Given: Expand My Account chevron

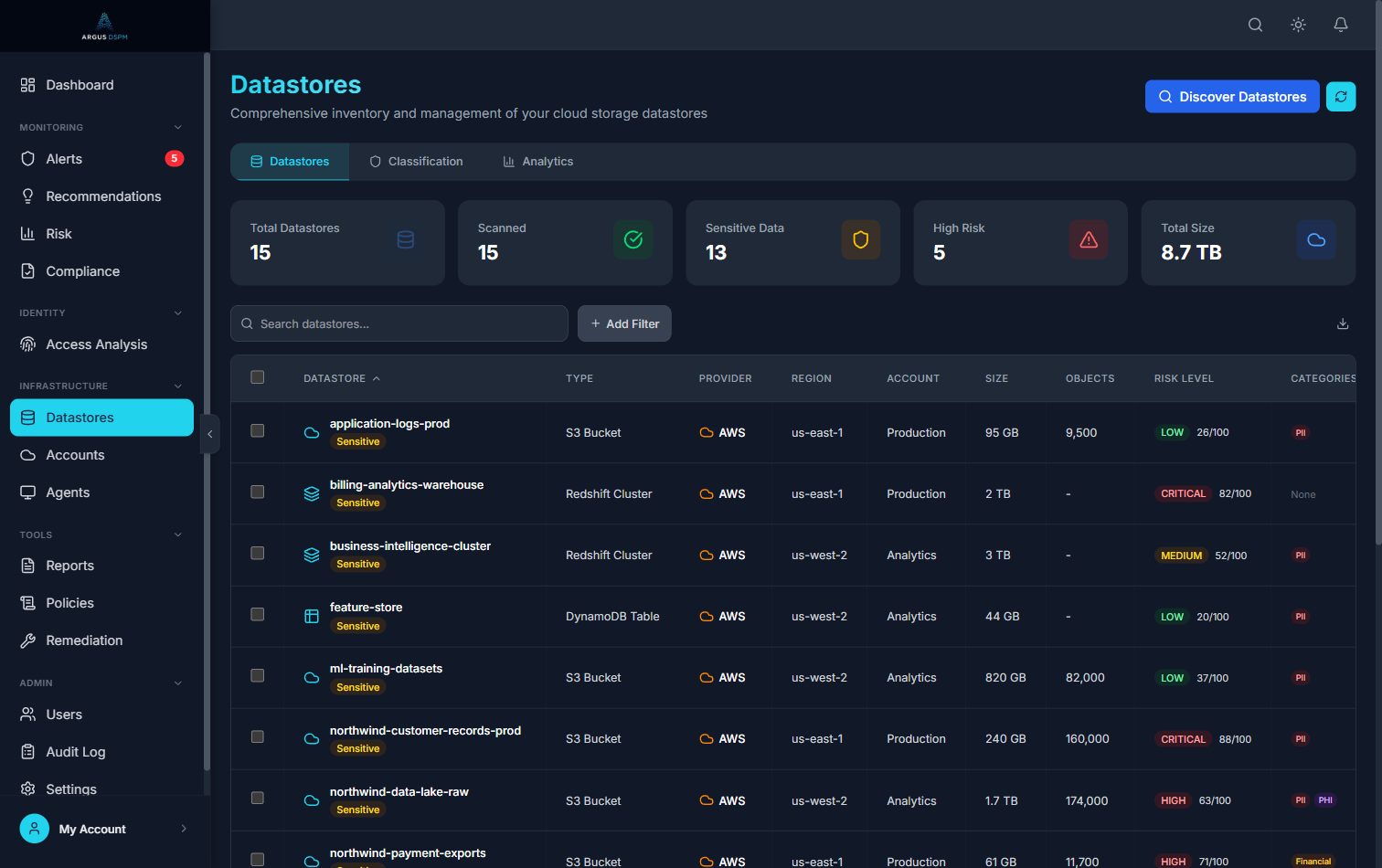Looking at the screenshot, I should pyautogui.click(x=184, y=829).
